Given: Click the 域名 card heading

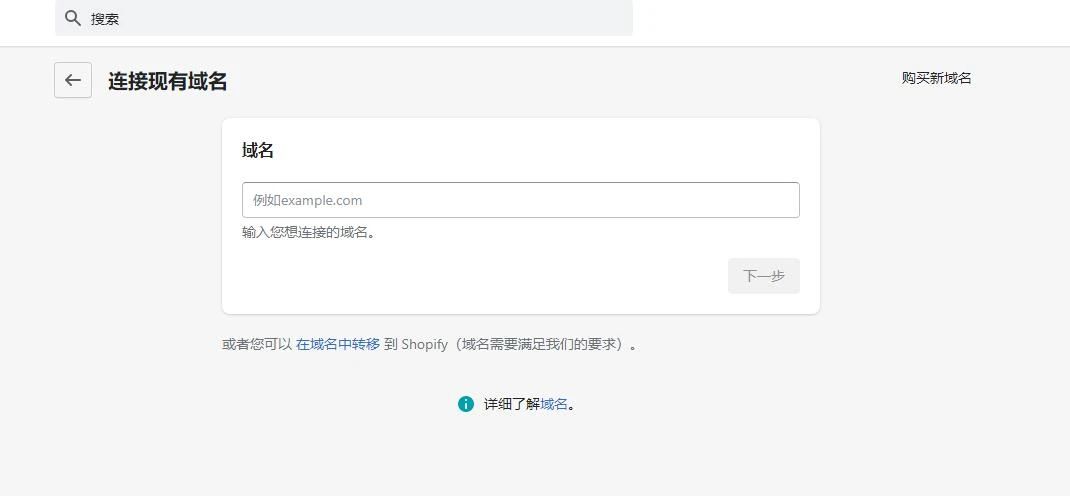Looking at the screenshot, I should click(x=258, y=151).
